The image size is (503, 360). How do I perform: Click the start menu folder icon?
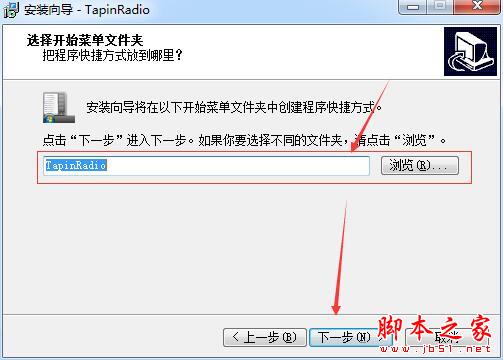tap(59, 108)
